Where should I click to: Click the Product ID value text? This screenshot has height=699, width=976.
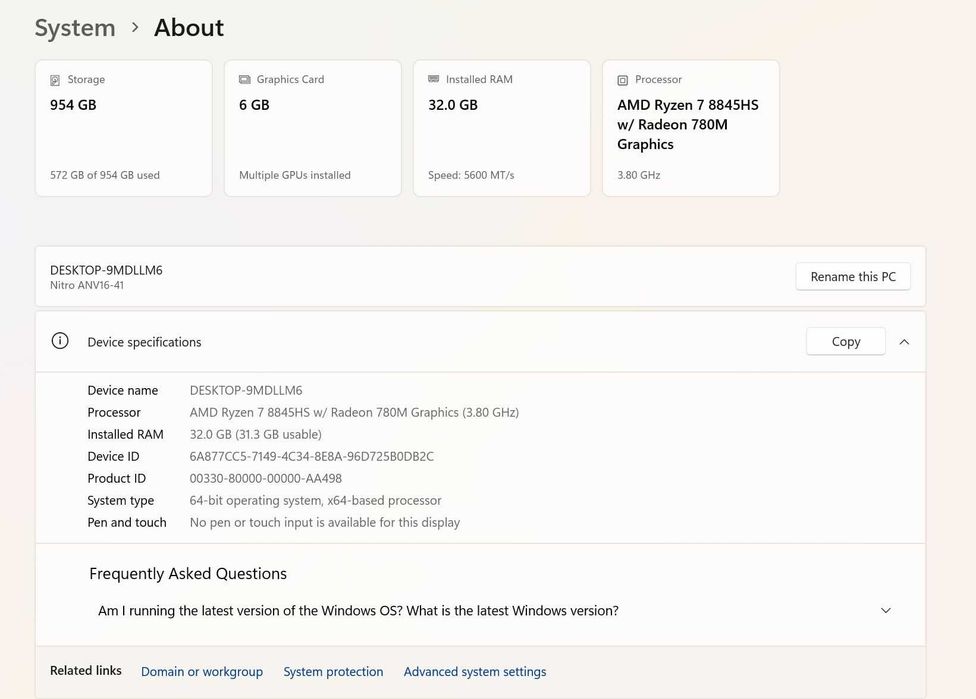point(265,478)
